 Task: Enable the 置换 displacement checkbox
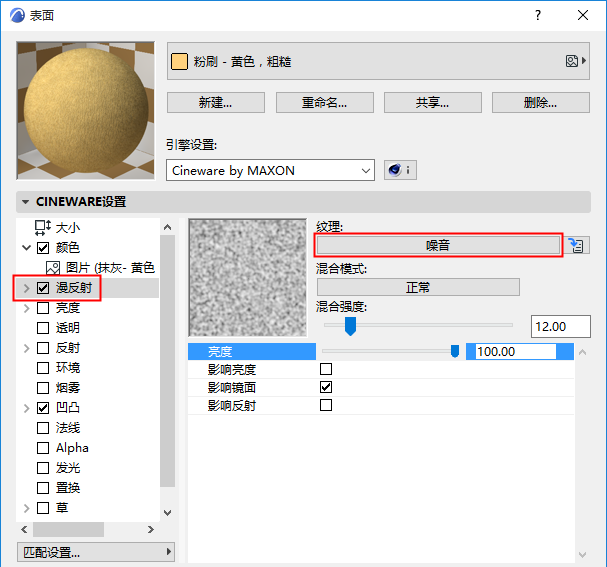43,488
